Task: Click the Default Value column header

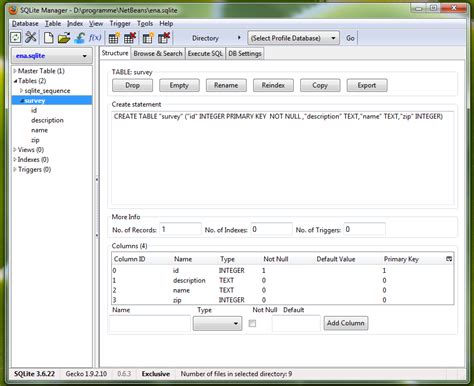Action: pos(336,259)
